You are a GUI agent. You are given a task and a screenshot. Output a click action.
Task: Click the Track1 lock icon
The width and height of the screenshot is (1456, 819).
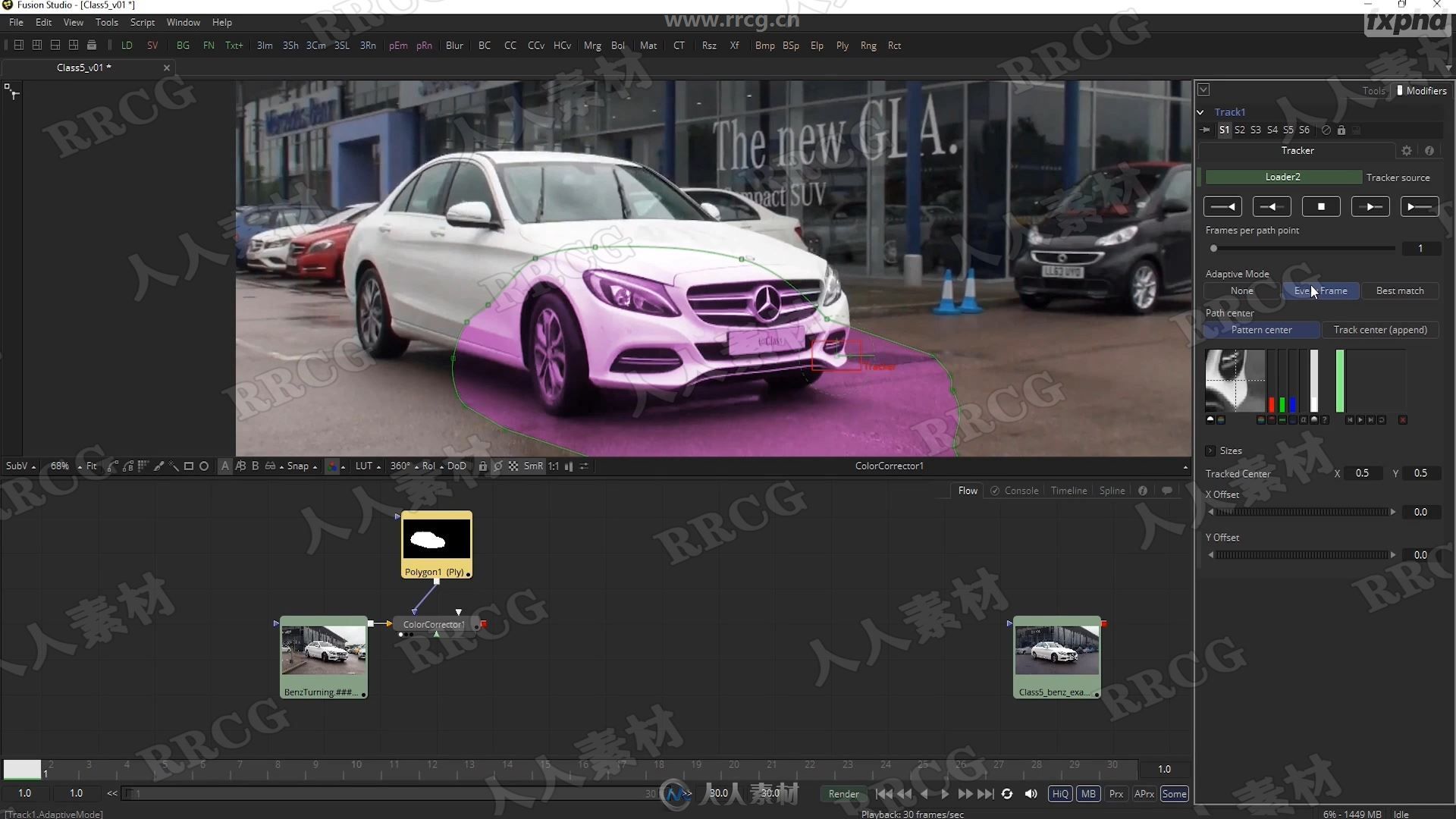pyautogui.click(x=1341, y=130)
